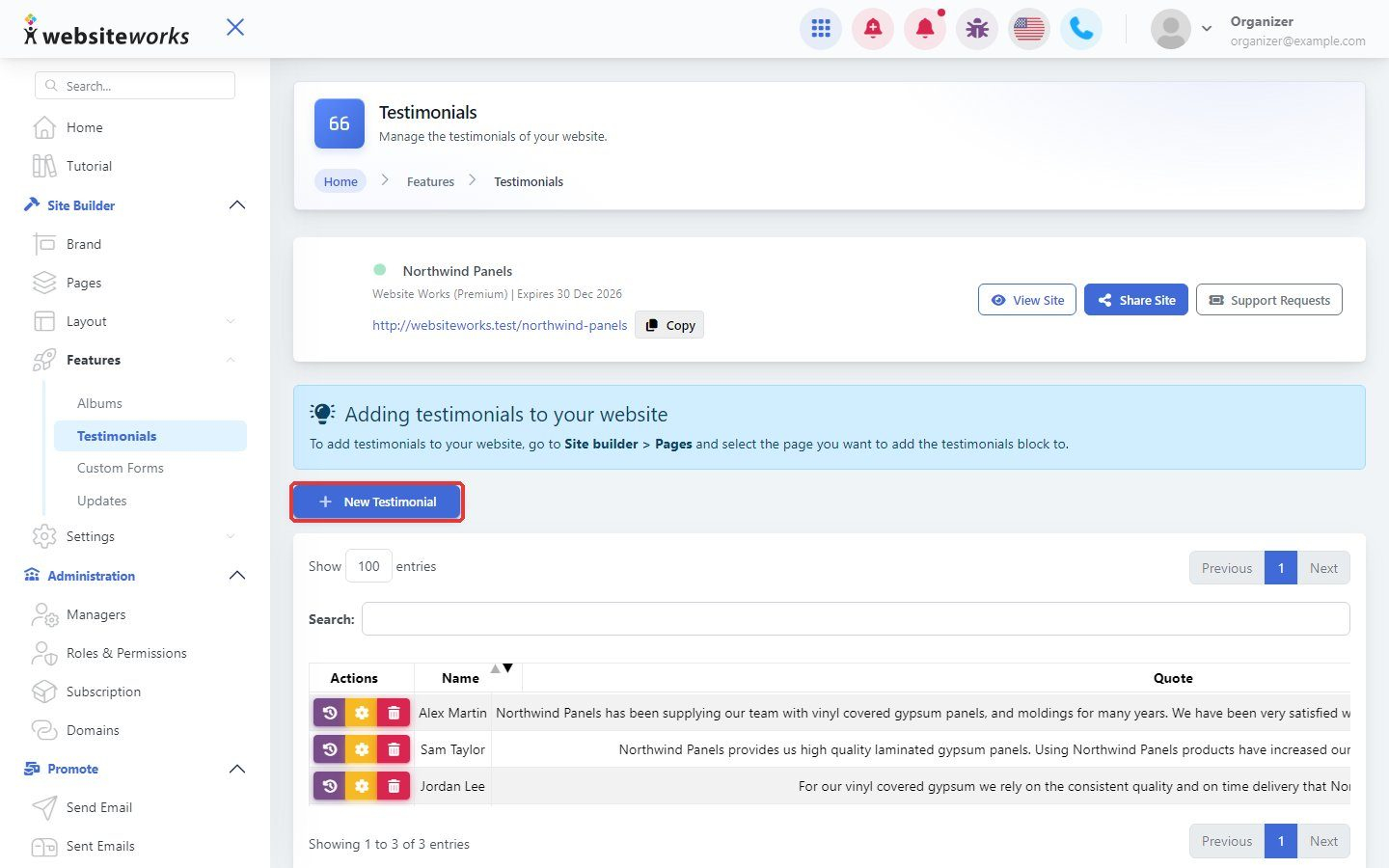Click the Share Site button

pyautogui.click(x=1136, y=300)
